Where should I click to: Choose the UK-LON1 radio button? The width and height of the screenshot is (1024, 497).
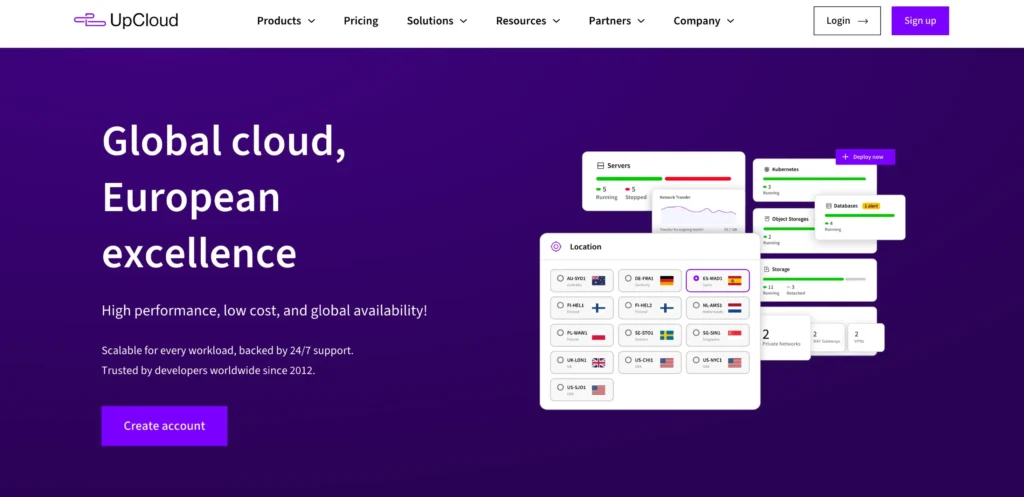[560, 361]
